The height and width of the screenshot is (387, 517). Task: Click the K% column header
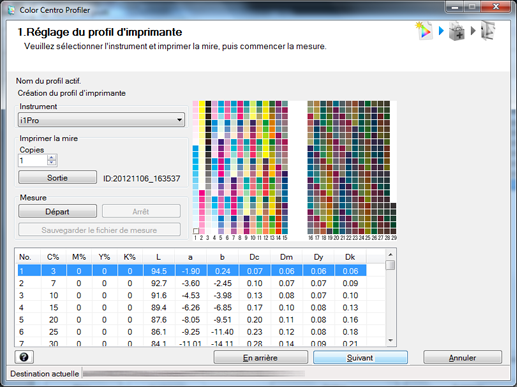tap(130, 257)
